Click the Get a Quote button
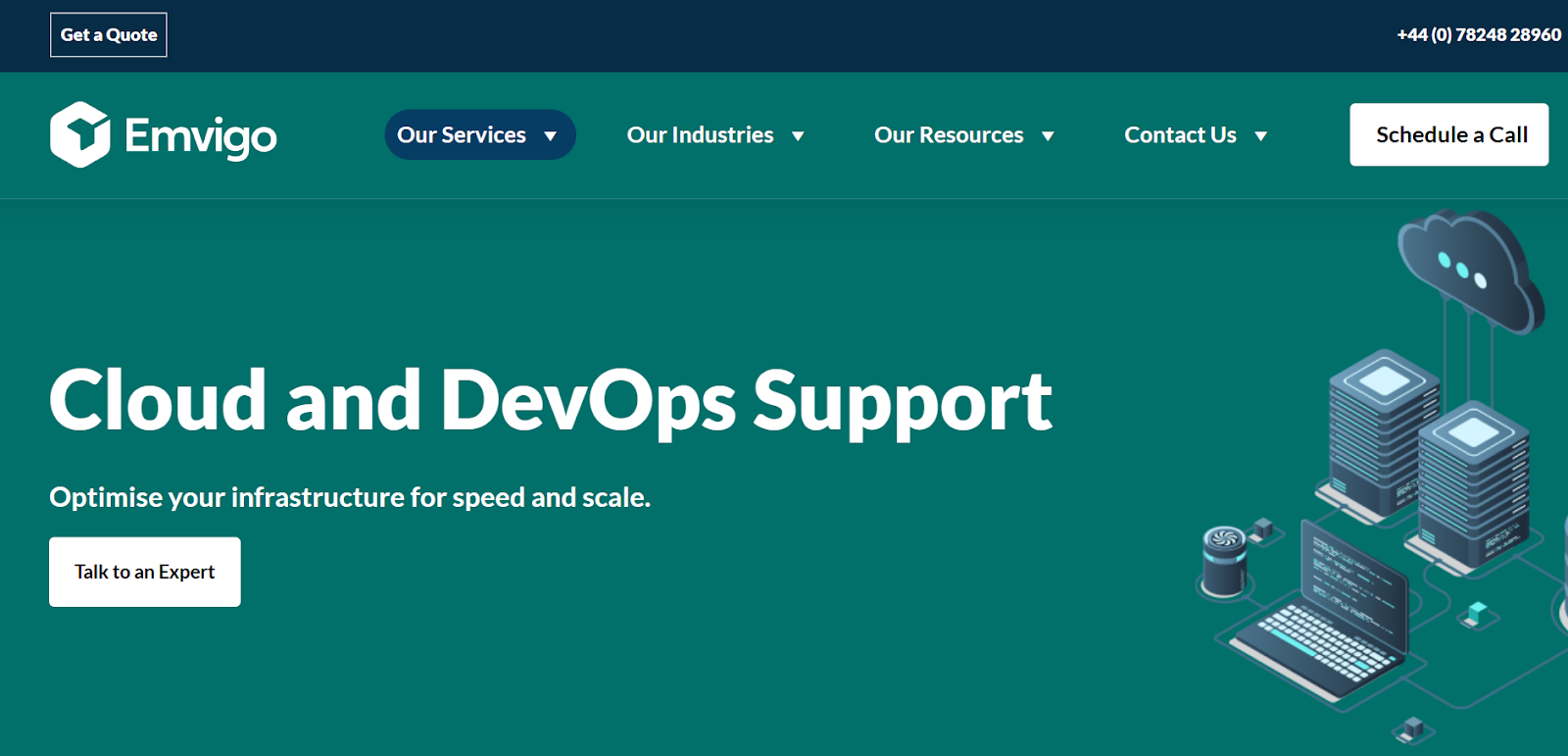Screen dimensions: 1568x756 point(109,35)
